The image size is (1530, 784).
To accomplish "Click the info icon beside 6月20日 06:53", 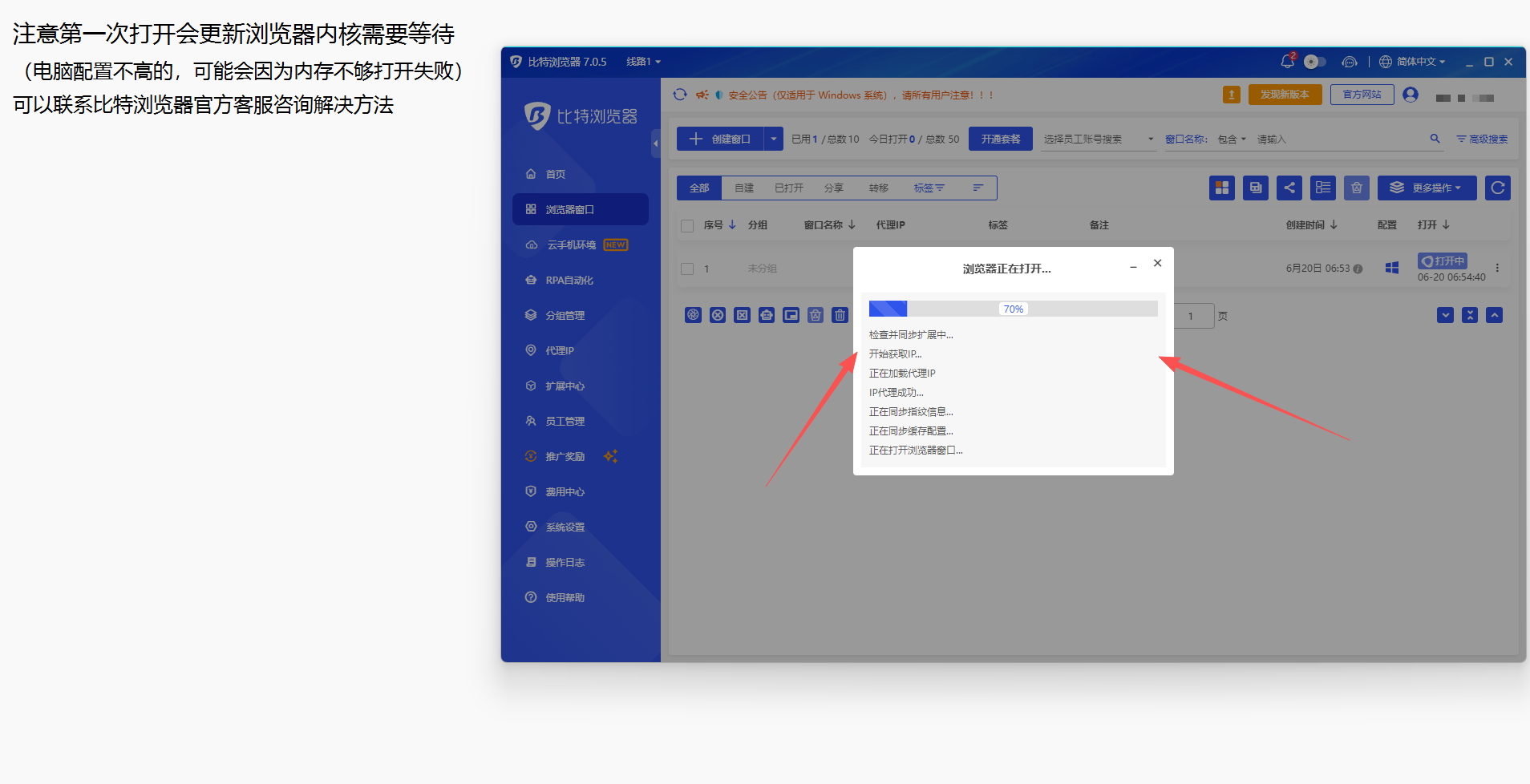I will coord(1358,269).
